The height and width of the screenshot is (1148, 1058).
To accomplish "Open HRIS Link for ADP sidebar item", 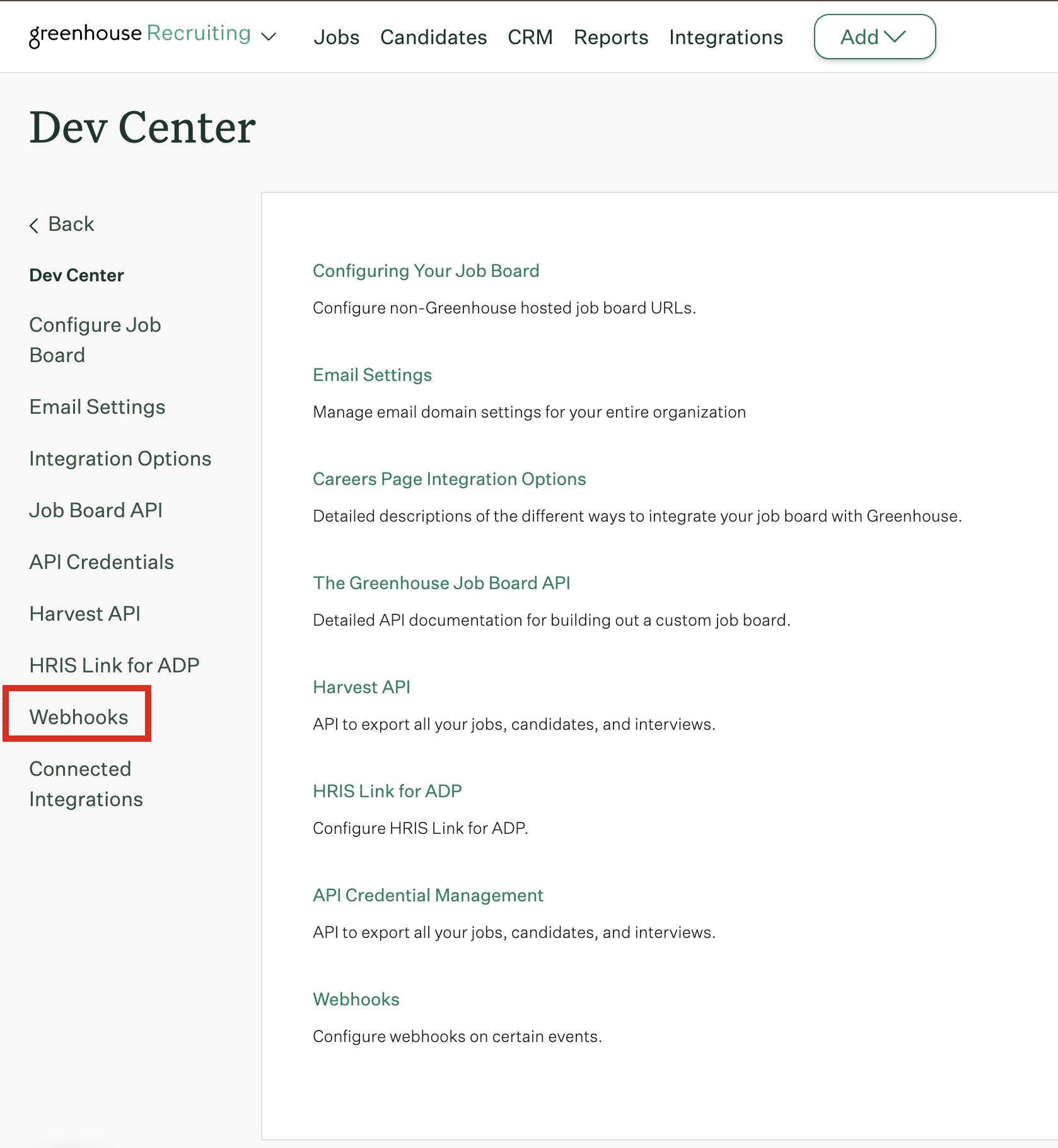I will [x=115, y=665].
